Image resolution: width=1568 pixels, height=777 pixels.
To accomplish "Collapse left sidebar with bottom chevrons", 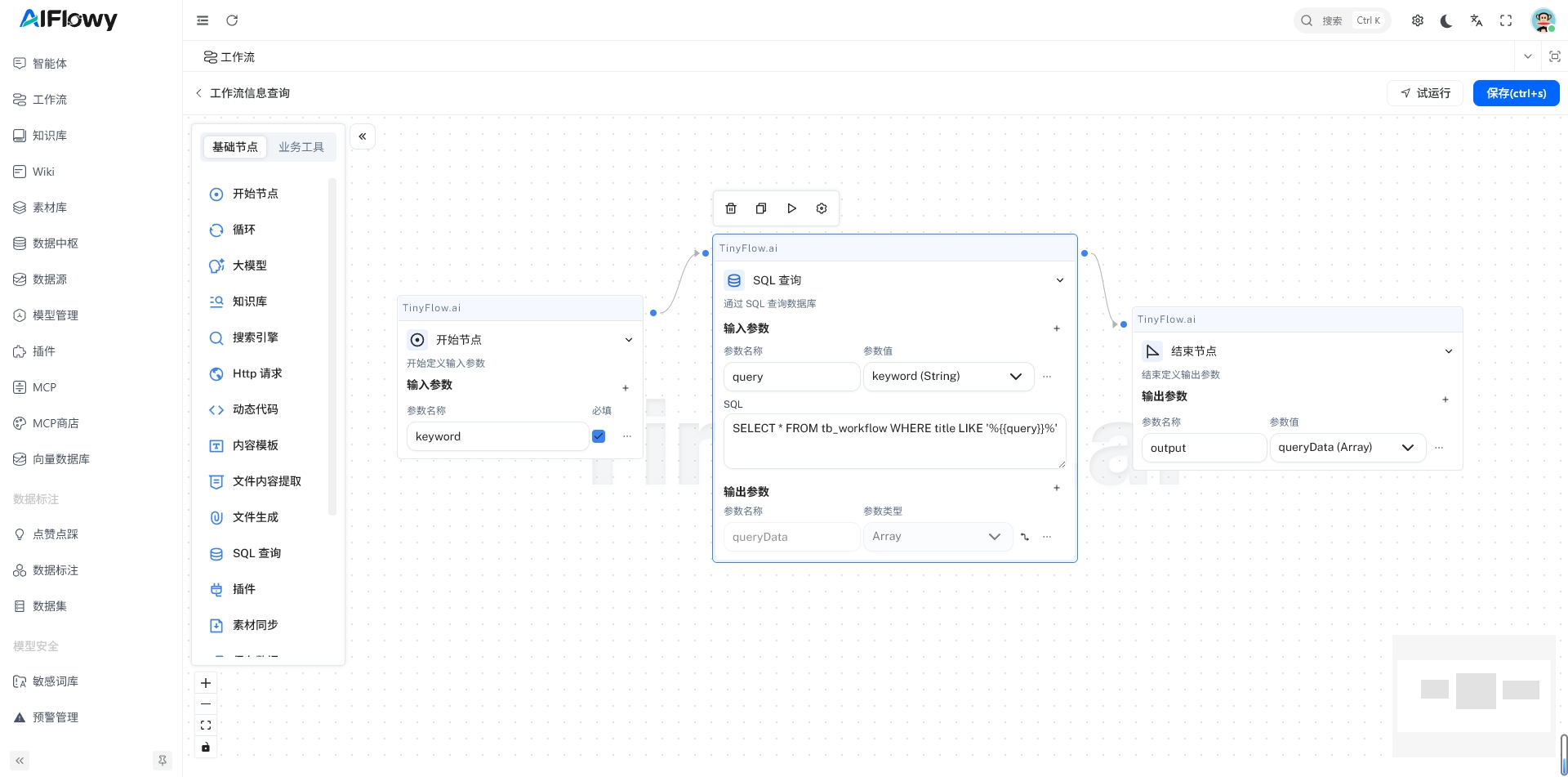I will pyautogui.click(x=20, y=761).
